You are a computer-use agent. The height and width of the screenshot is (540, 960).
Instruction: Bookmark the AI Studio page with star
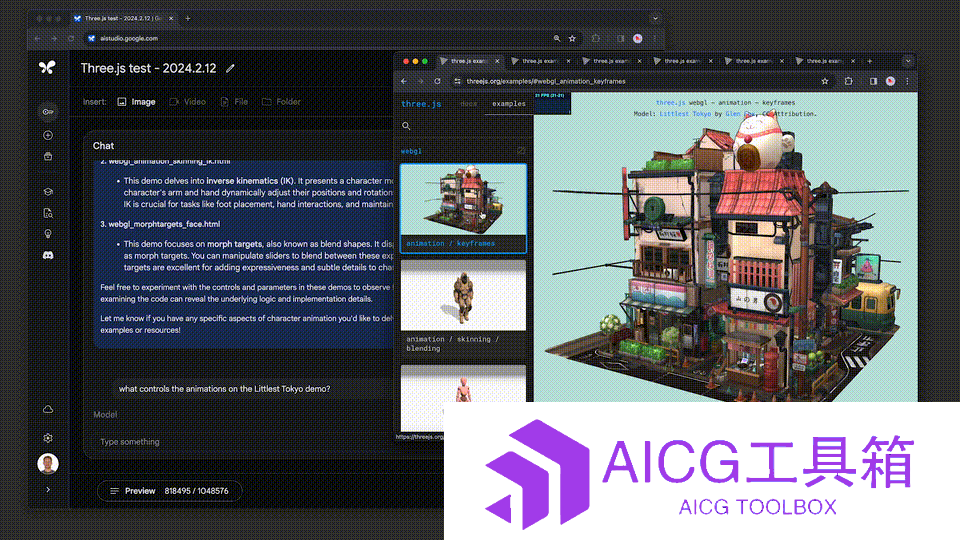(572, 38)
